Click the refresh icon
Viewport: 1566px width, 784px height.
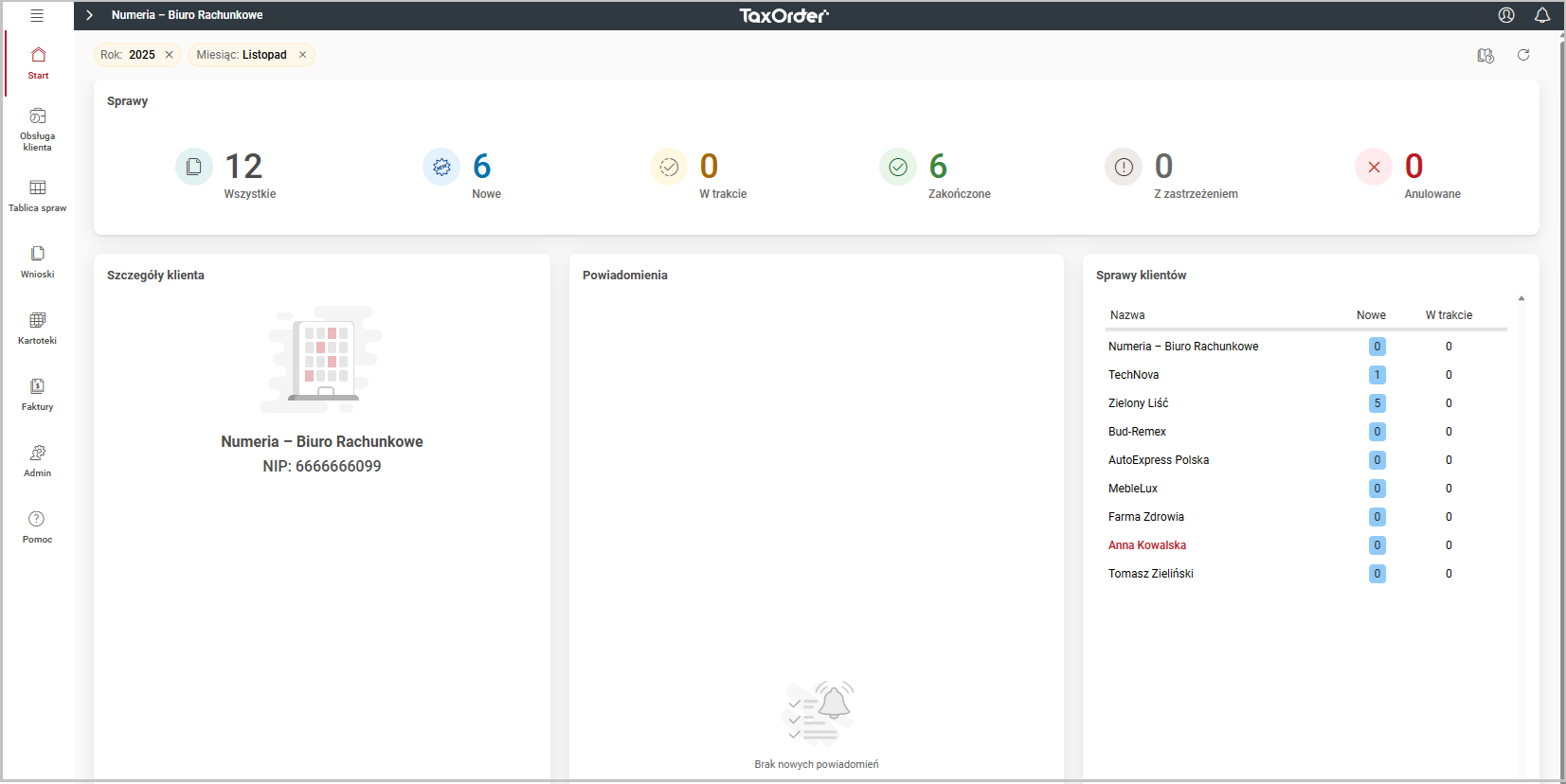point(1523,55)
